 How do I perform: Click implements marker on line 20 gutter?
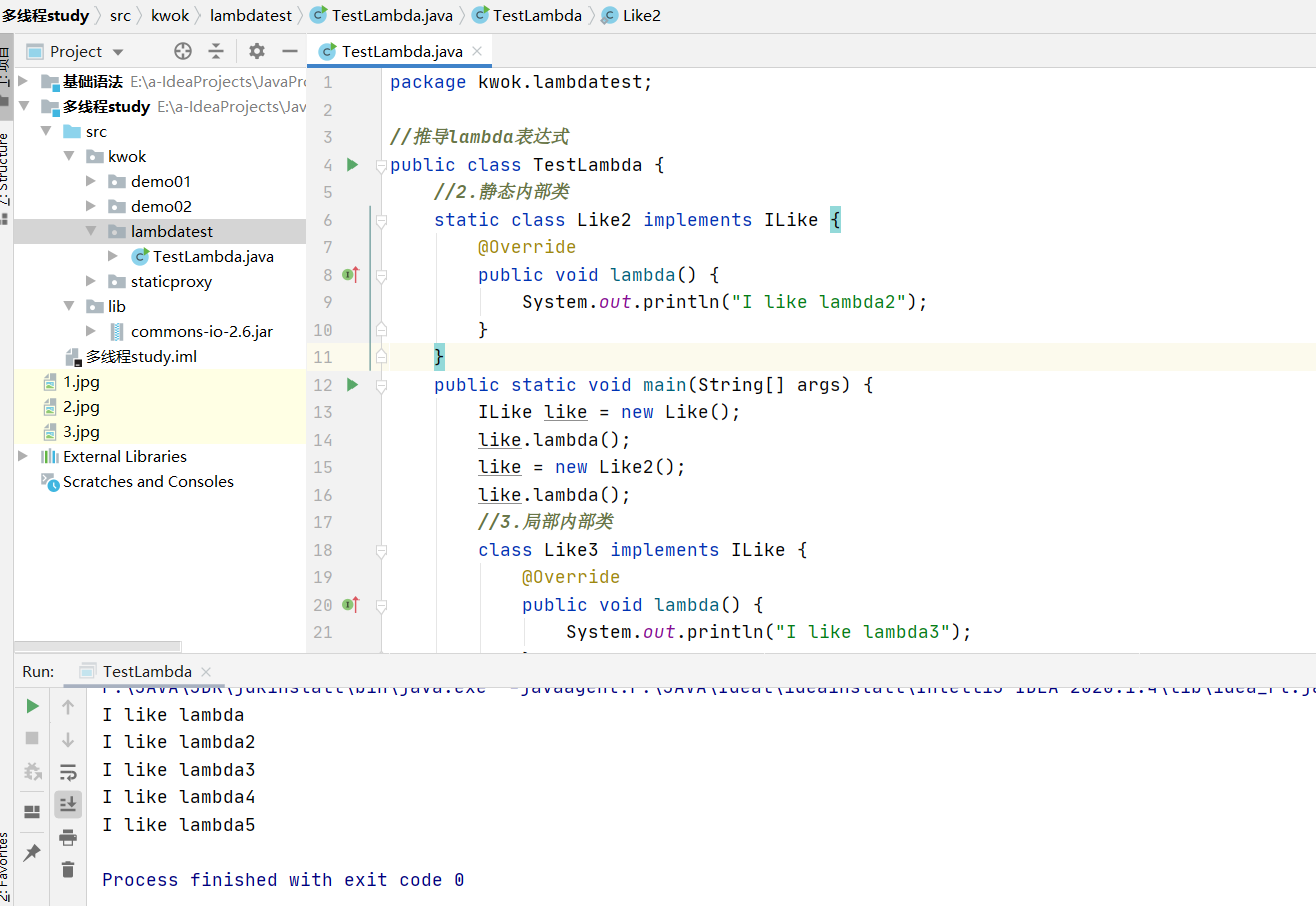pos(350,604)
